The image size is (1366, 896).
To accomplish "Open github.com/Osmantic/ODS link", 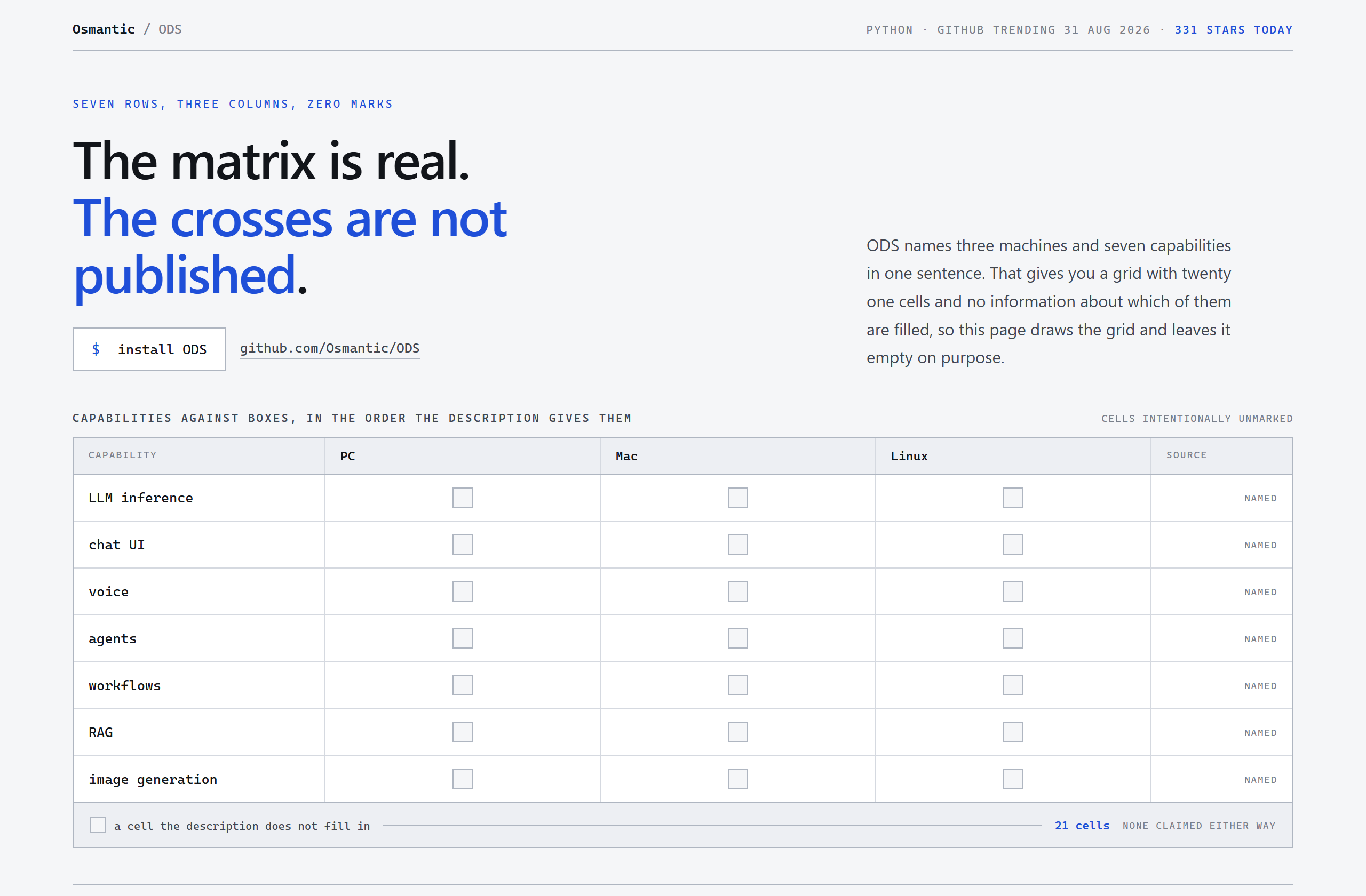I will (329, 348).
